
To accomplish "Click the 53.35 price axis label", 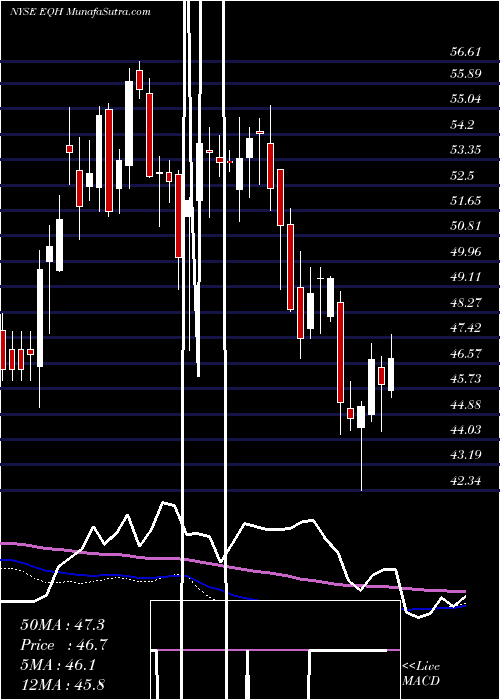I will click(466, 150).
